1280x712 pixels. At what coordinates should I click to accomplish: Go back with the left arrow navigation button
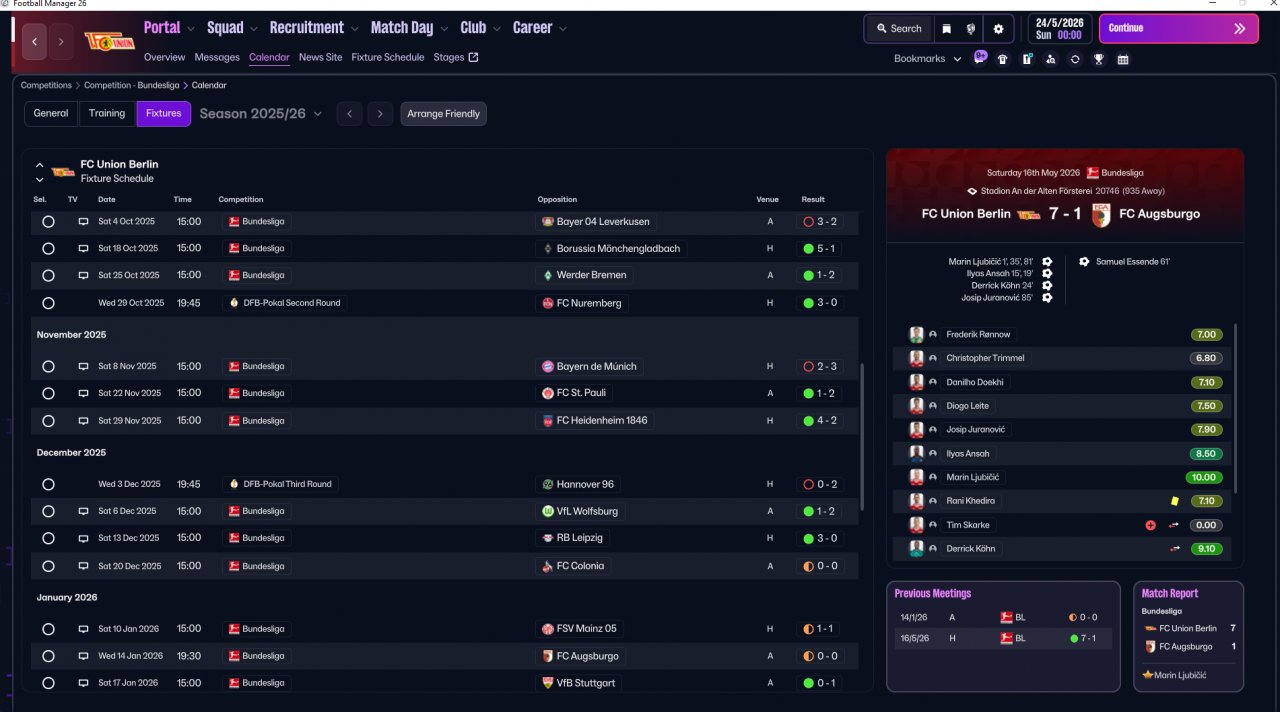[35, 41]
